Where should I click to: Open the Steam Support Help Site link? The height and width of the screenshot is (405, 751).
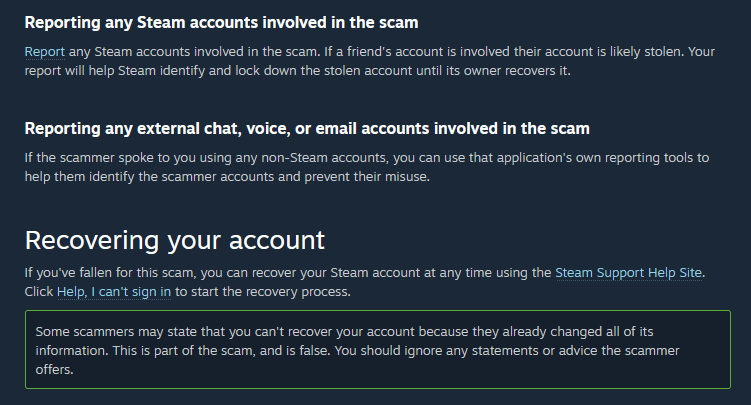coord(628,273)
